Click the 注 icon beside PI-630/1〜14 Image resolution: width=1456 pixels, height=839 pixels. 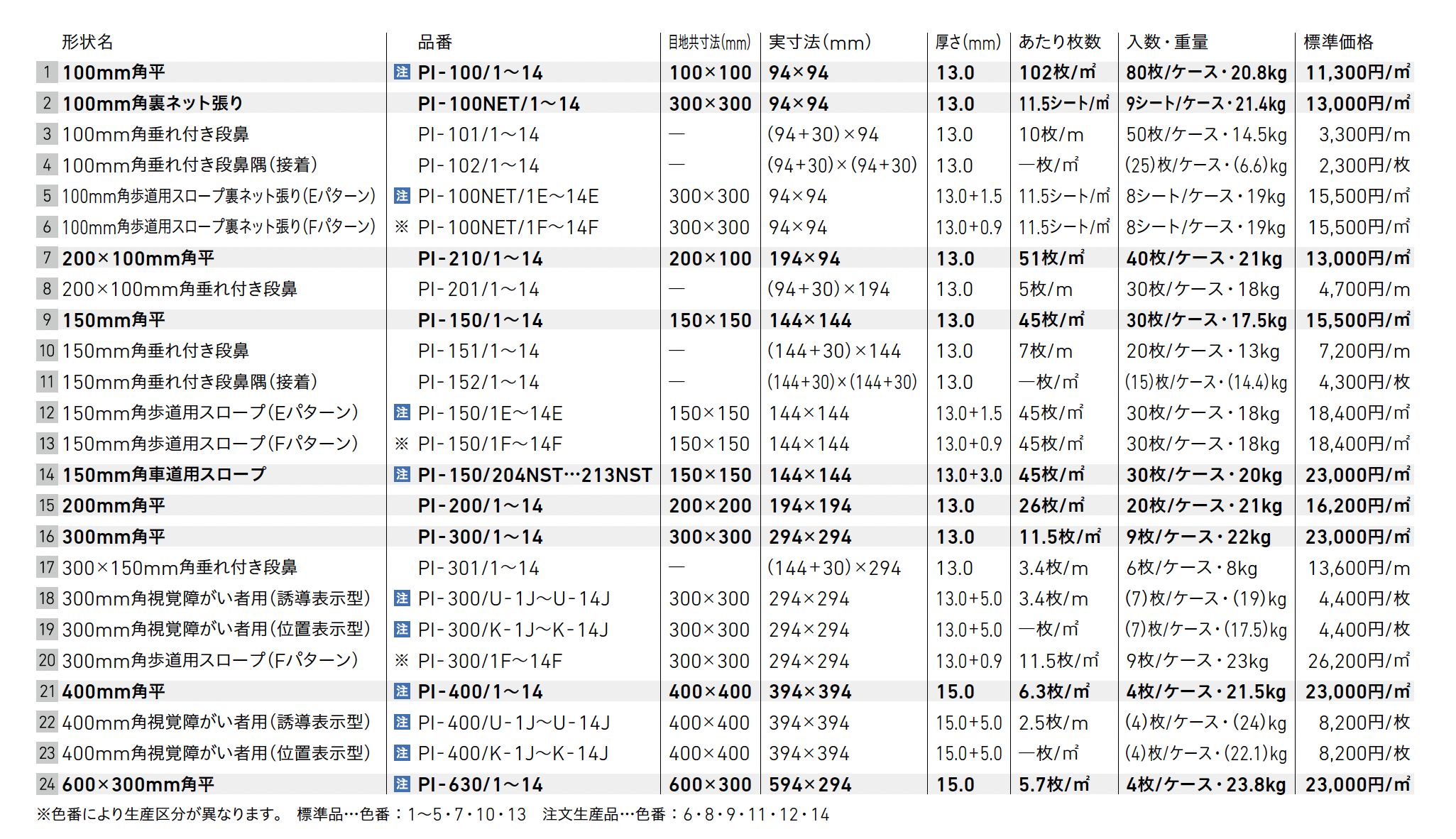[x=402, y=784]
